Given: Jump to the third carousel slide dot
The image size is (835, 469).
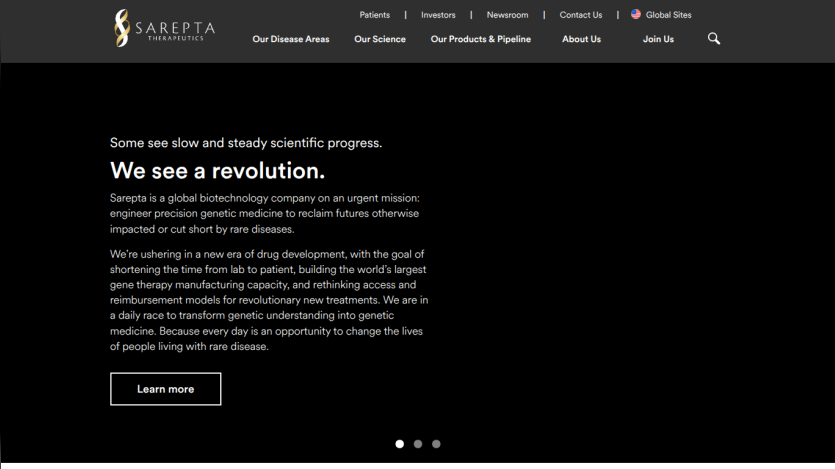Looking at the screenshot, I should click(436, 444).
